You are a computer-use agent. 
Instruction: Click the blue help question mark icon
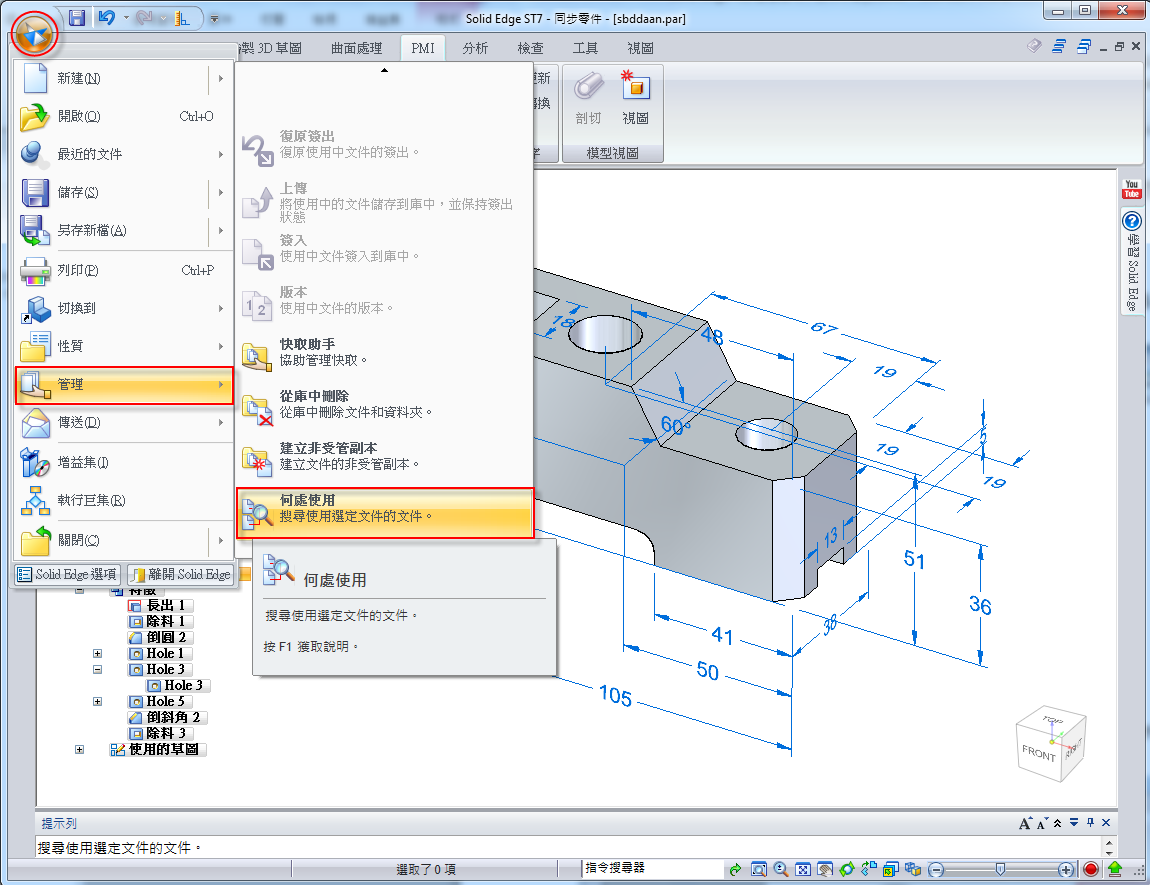point(1132,221)
